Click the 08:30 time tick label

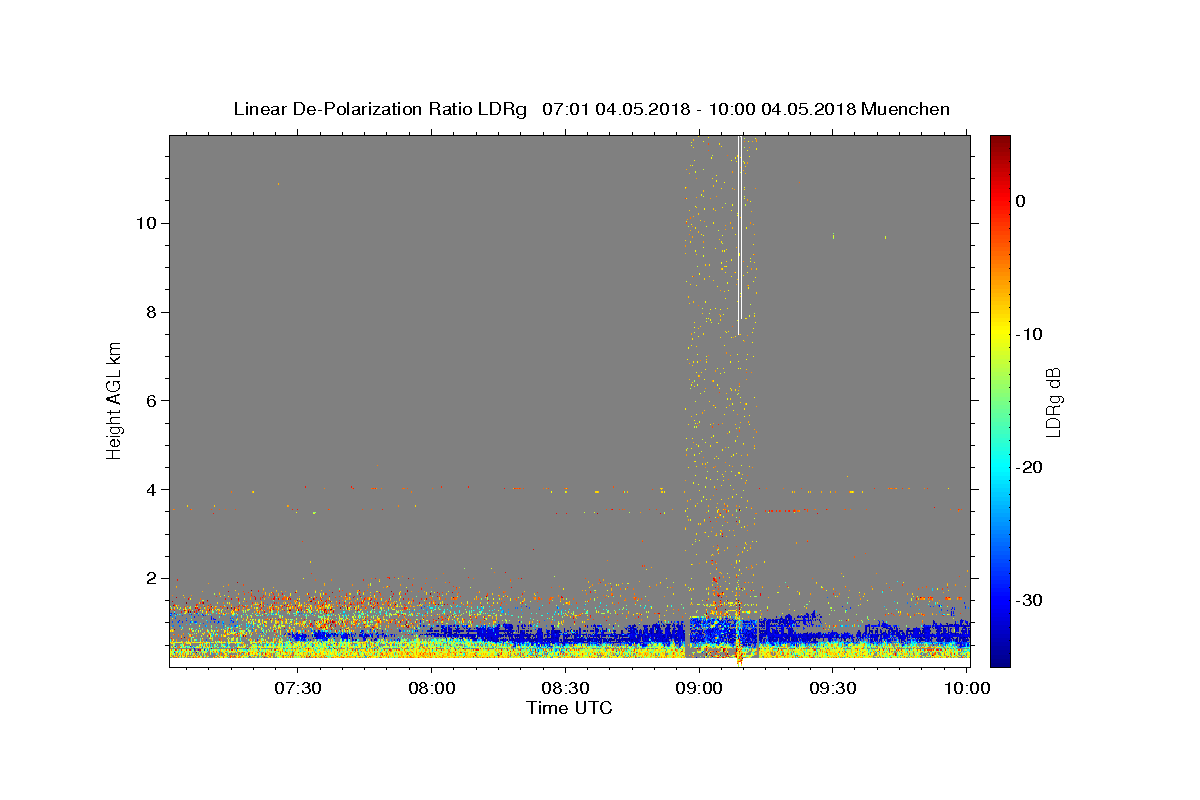(565, 688)
